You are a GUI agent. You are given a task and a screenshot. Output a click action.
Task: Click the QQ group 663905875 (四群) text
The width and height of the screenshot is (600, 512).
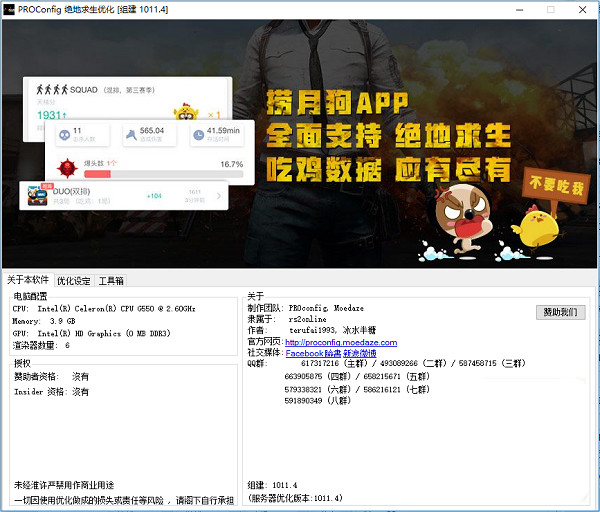click(318, 377)
